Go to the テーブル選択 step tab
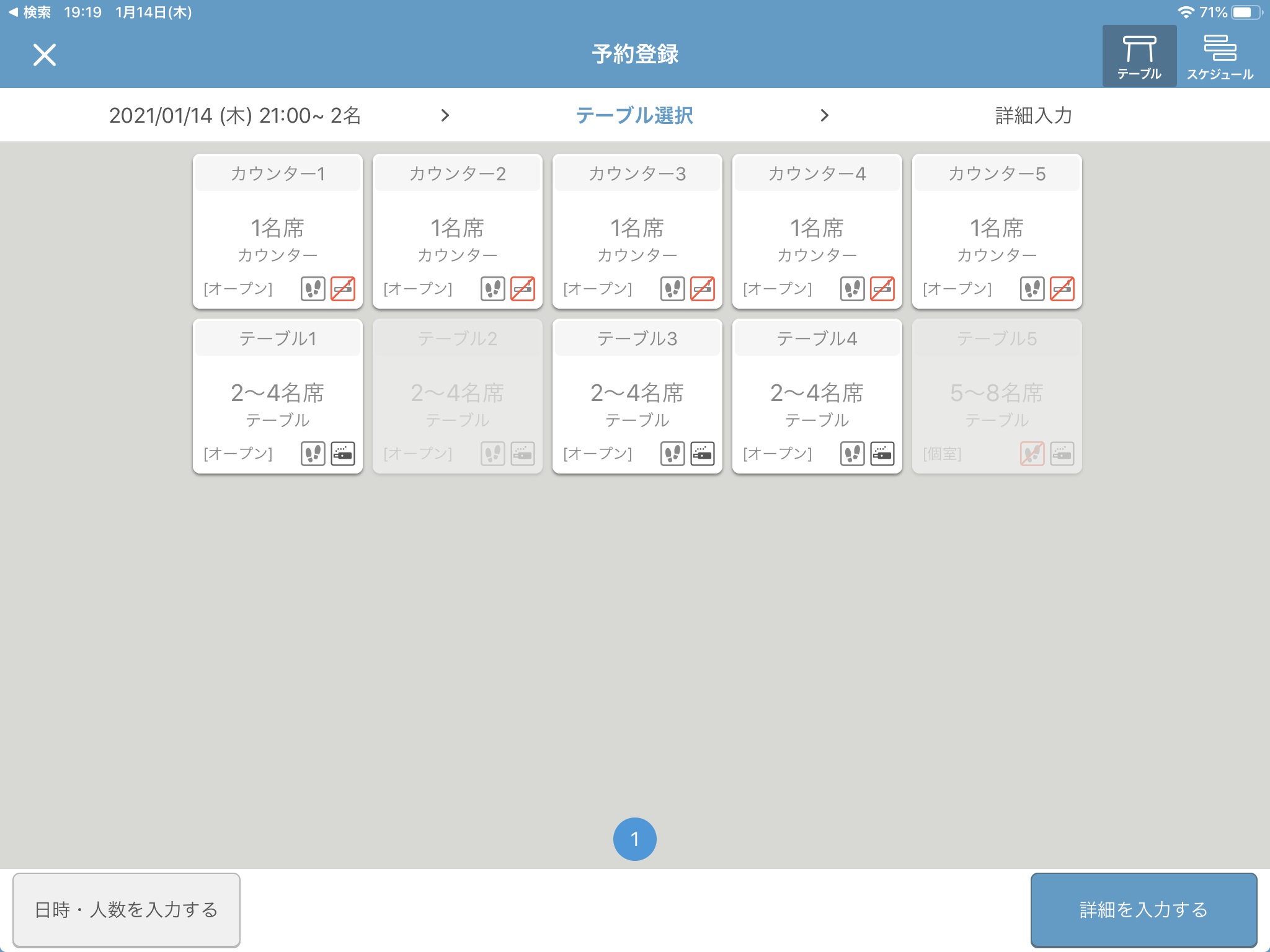The height and width of the screenshot is (952, 1270). (634, 115)
